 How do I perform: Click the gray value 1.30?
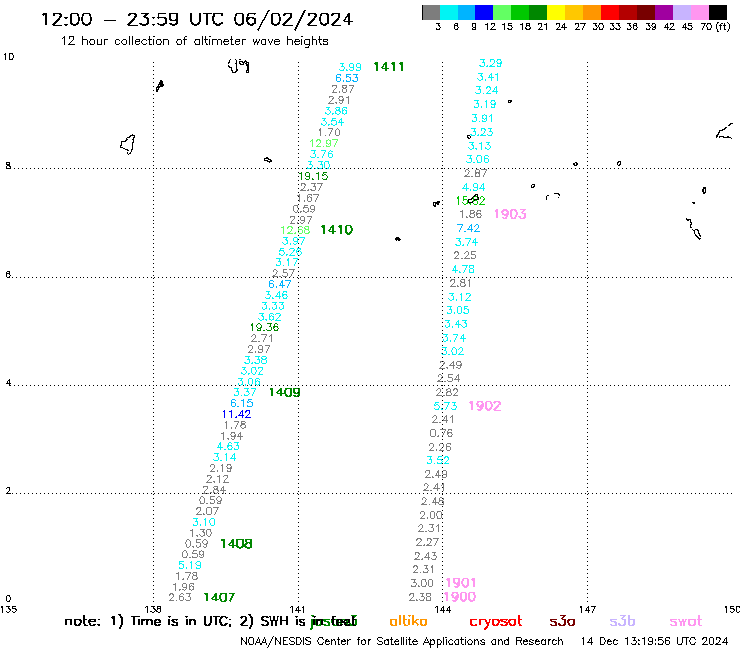coord(201,532)
